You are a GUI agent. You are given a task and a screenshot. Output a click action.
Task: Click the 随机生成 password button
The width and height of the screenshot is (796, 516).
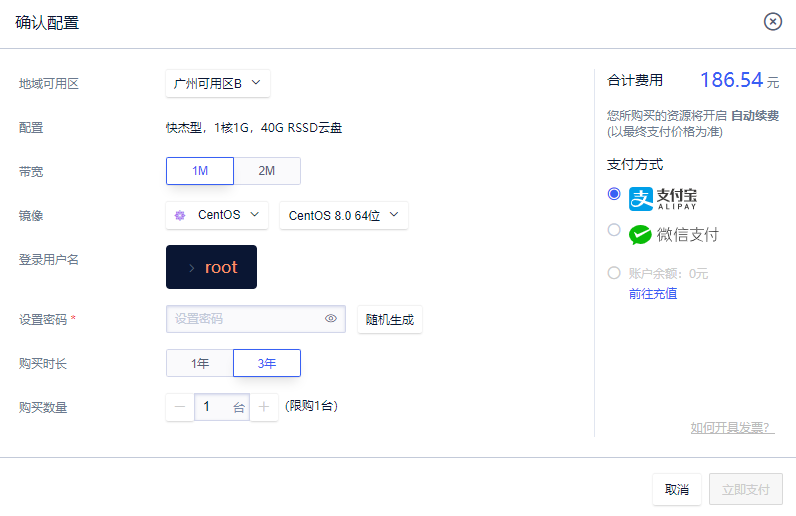389,320
